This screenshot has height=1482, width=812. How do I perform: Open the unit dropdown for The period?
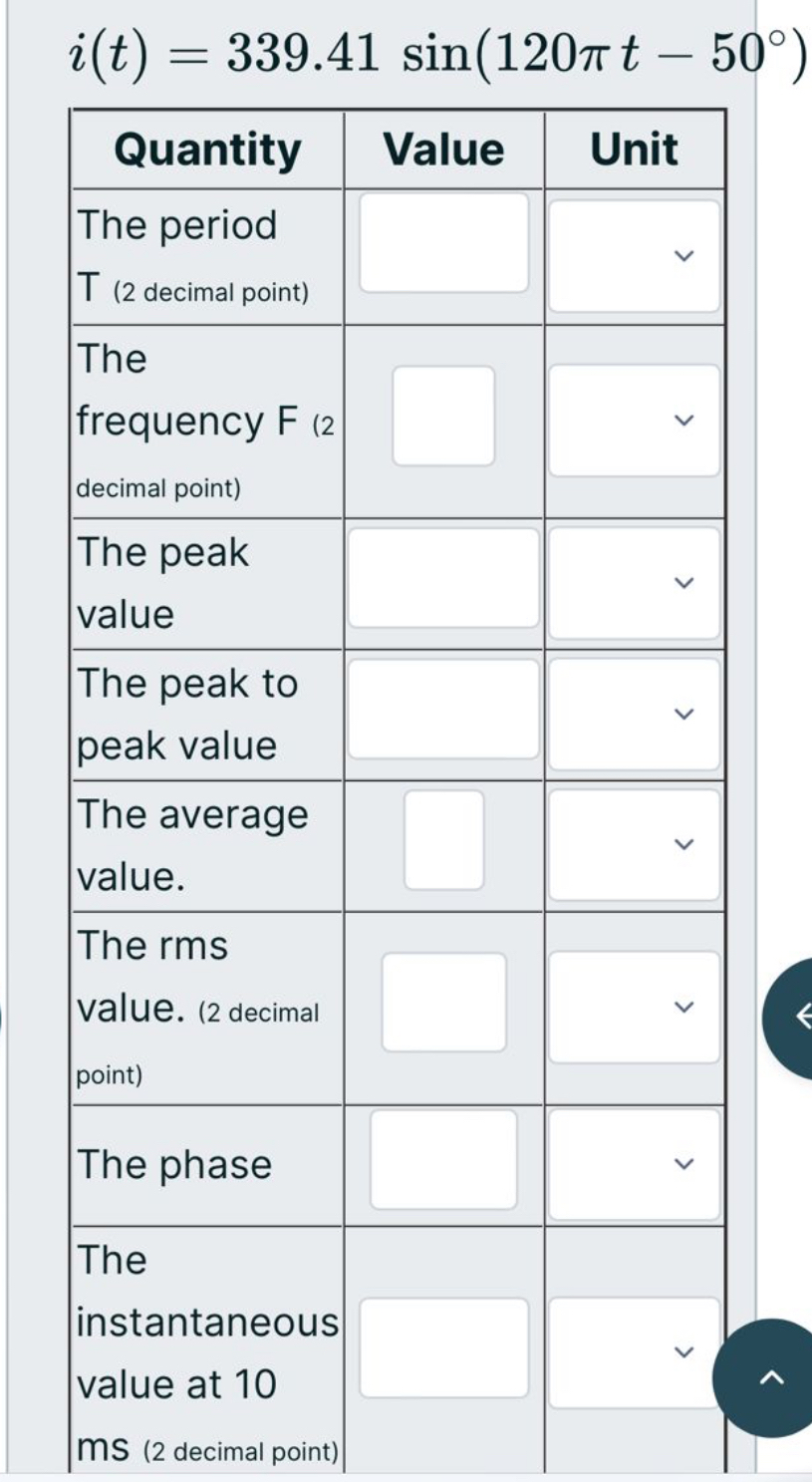pyautogui.click(x=634, y=256)
